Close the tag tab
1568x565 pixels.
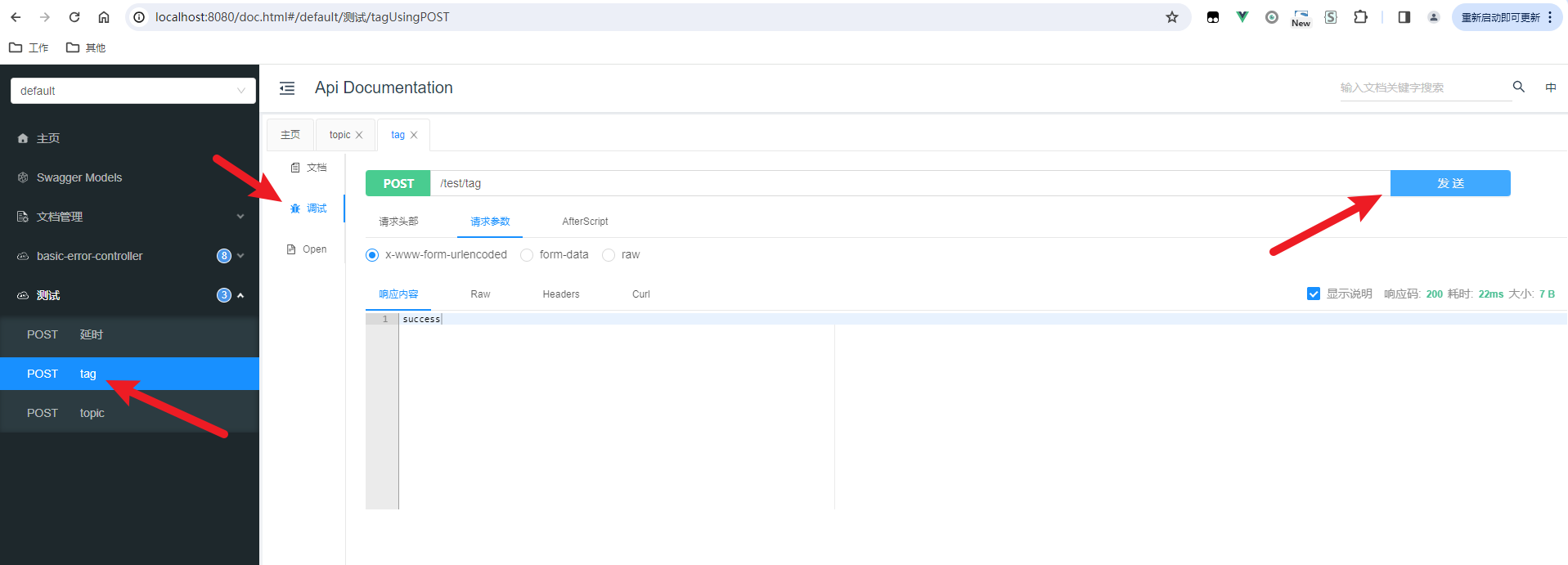tap(414, 135)
